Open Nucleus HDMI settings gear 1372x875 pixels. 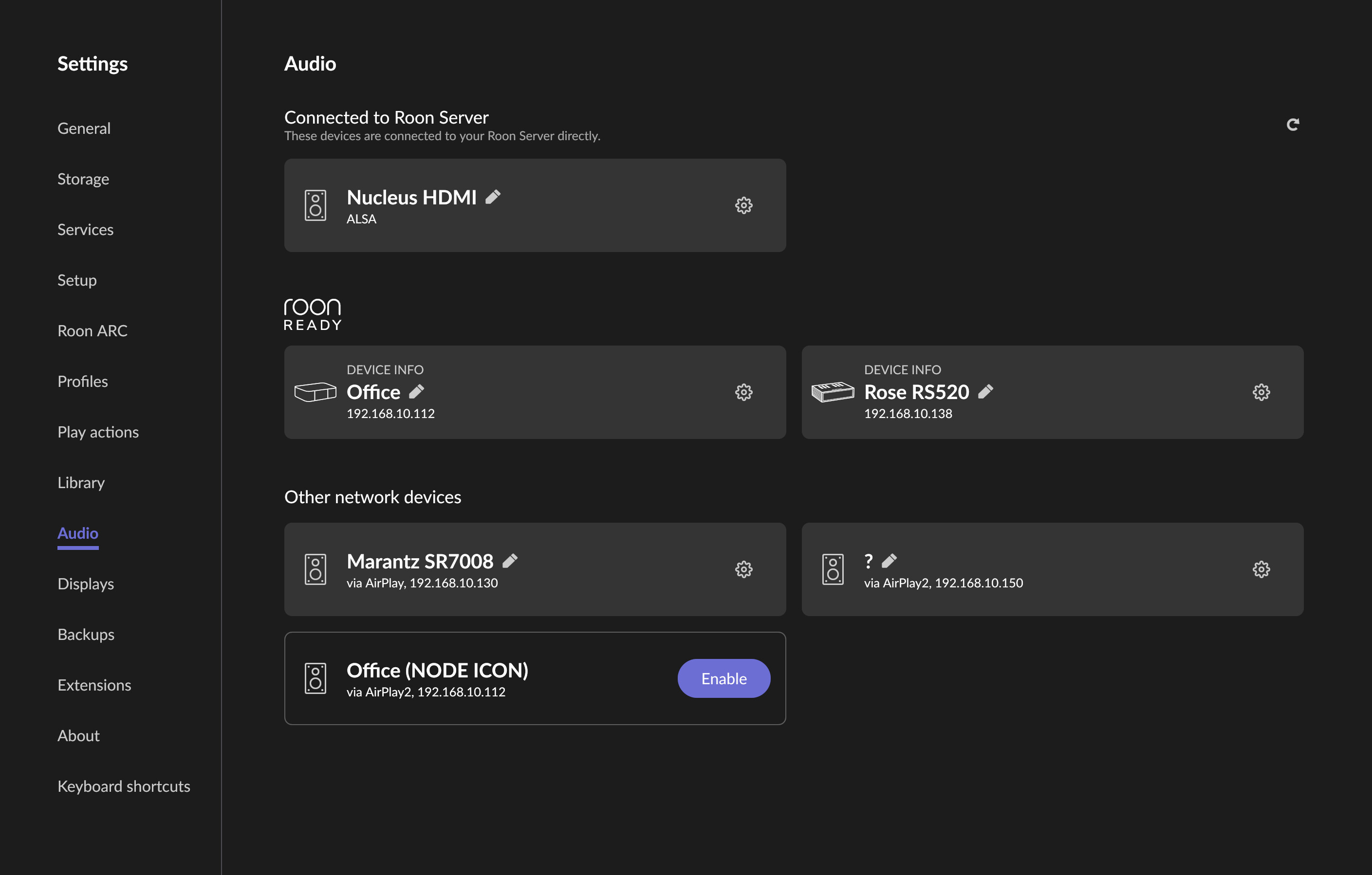[743, 205]
